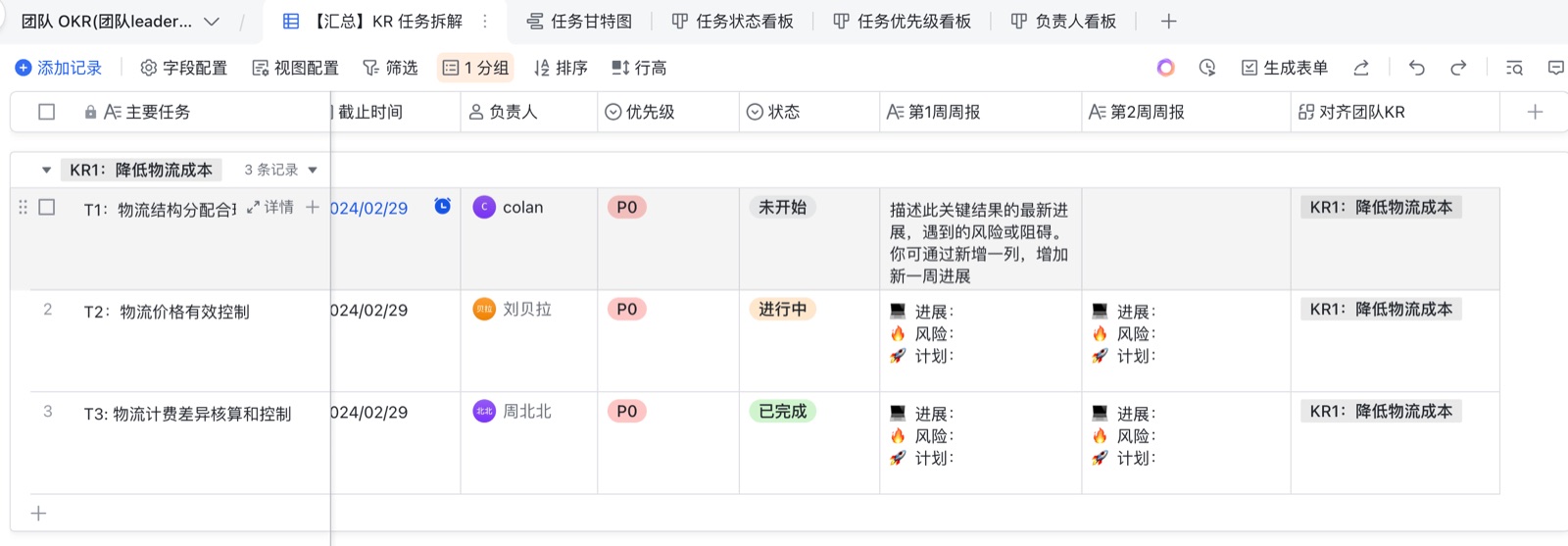This screenshot has width=1568, height=546.
Task: Click the 状态 column header
Action: 809,112
